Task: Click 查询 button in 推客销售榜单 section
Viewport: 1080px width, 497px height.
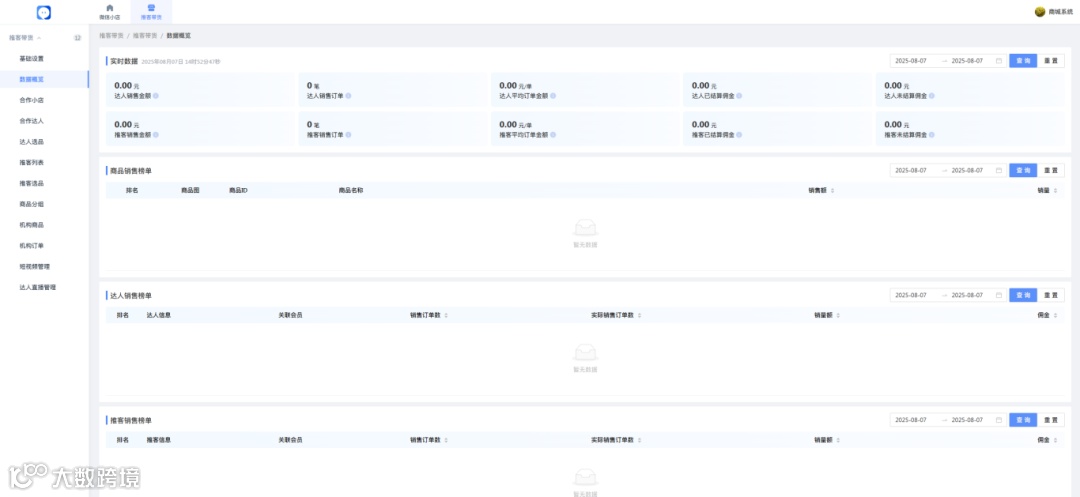Action: [x=1023, y=420]
